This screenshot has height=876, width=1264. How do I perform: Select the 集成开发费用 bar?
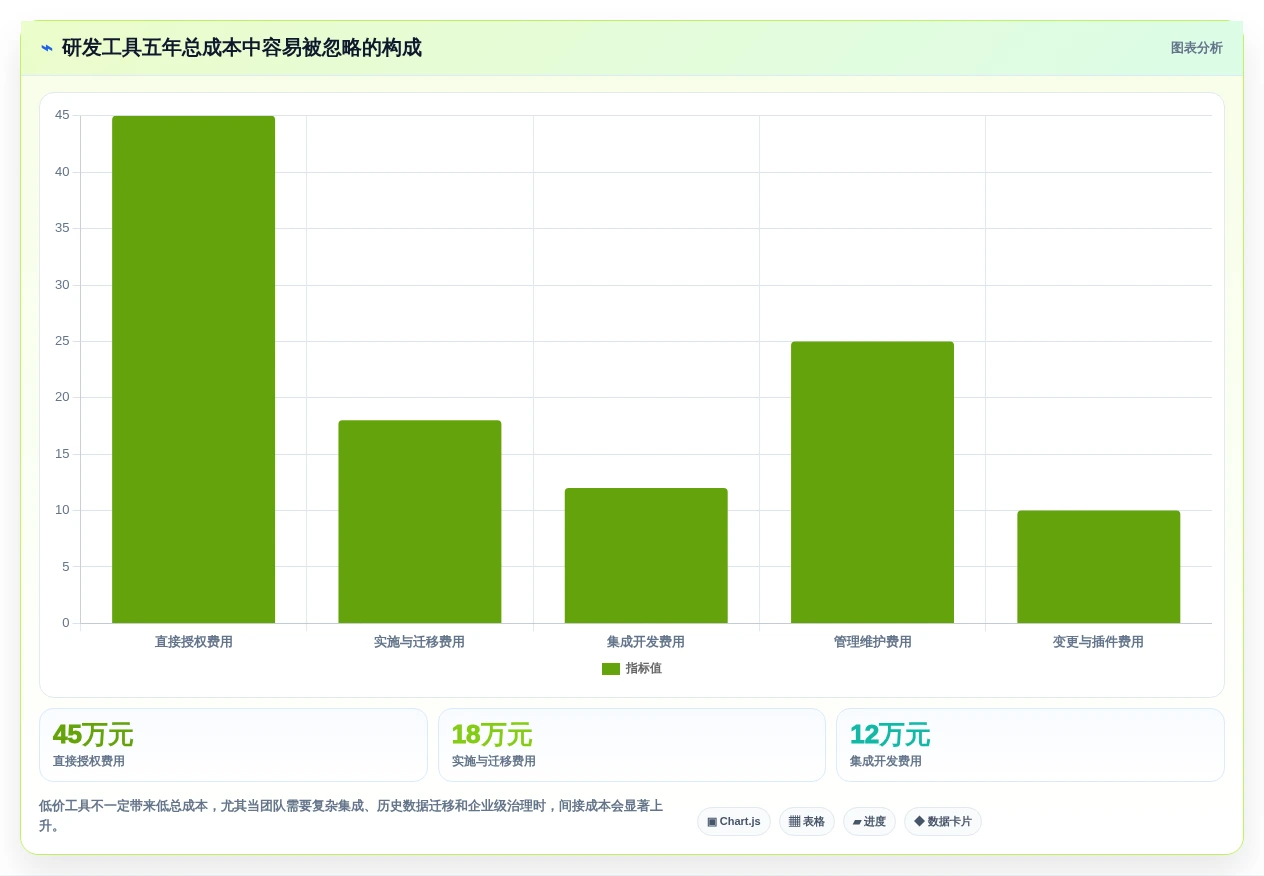[x=646, y=556]
